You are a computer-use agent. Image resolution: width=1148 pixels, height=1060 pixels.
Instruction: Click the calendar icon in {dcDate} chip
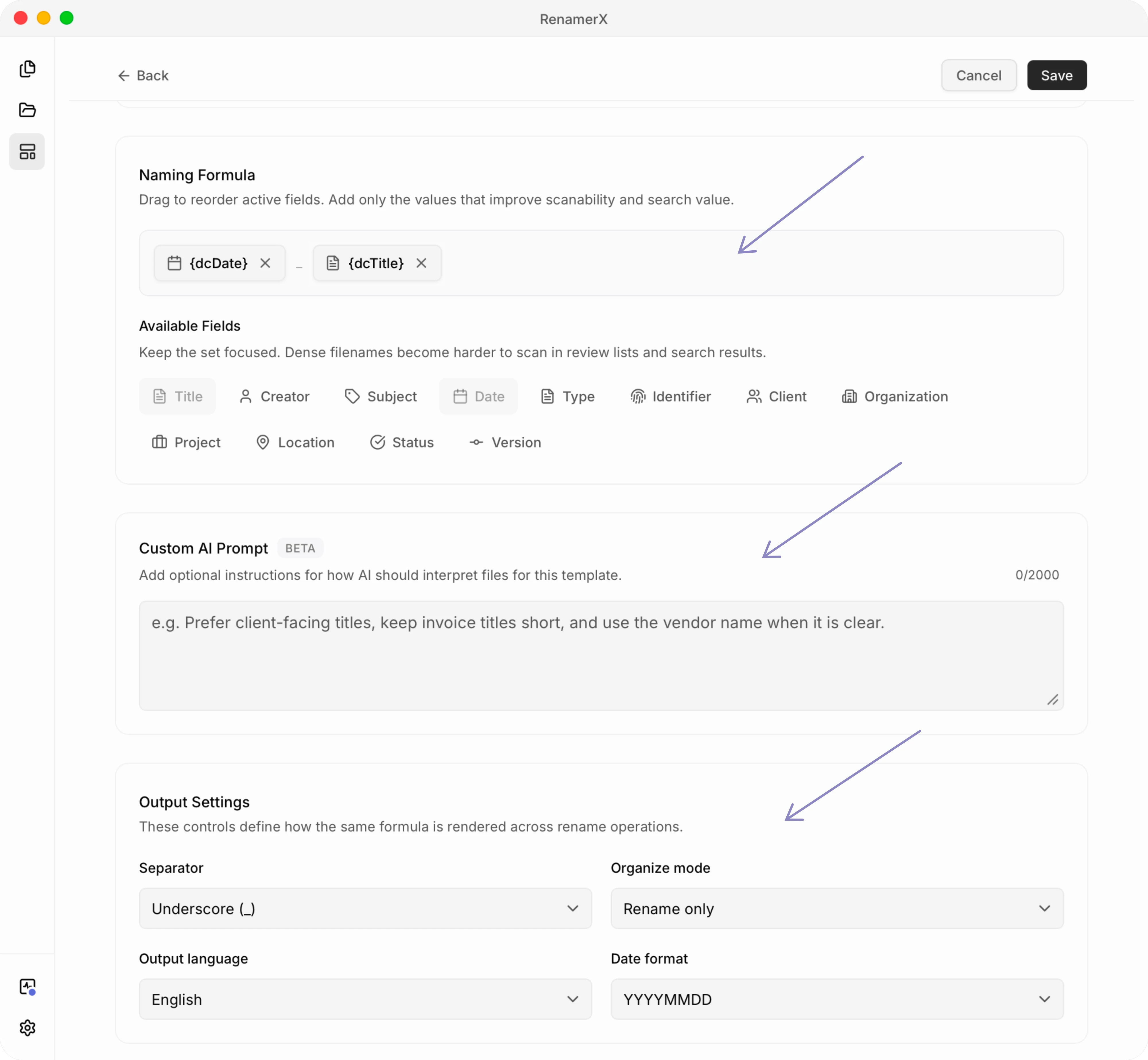point(174,263)
